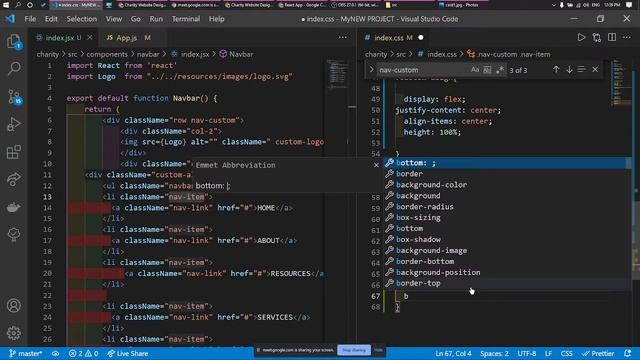Open the File menu

point(30,19)
